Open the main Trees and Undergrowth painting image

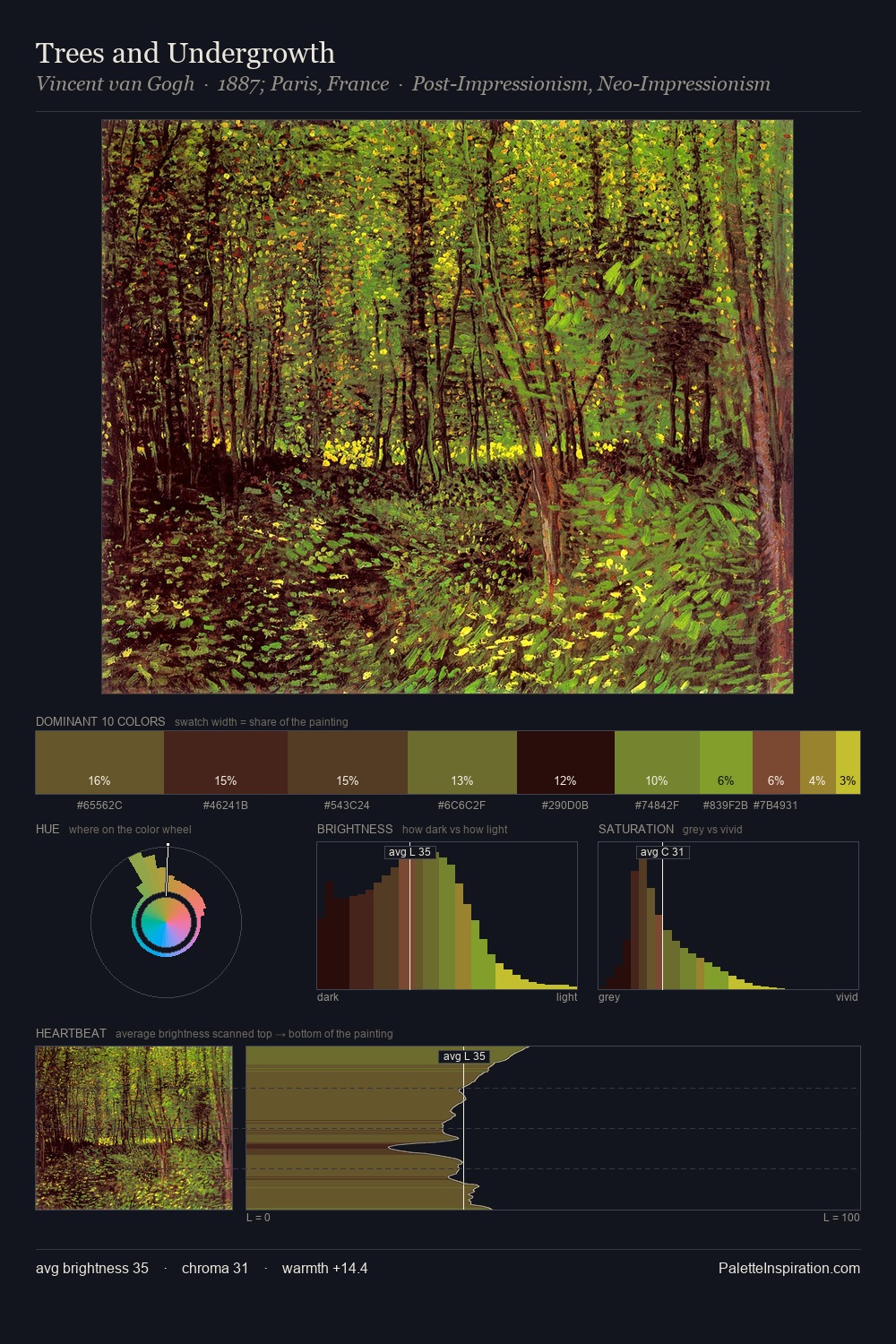click(447, 407)
